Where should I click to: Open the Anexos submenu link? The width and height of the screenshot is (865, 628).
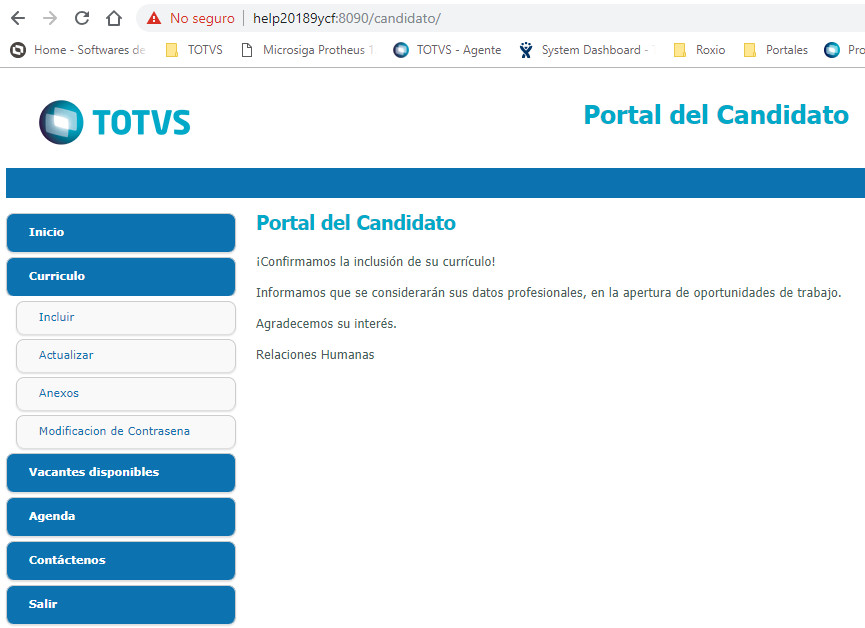(x=126, y=393)
